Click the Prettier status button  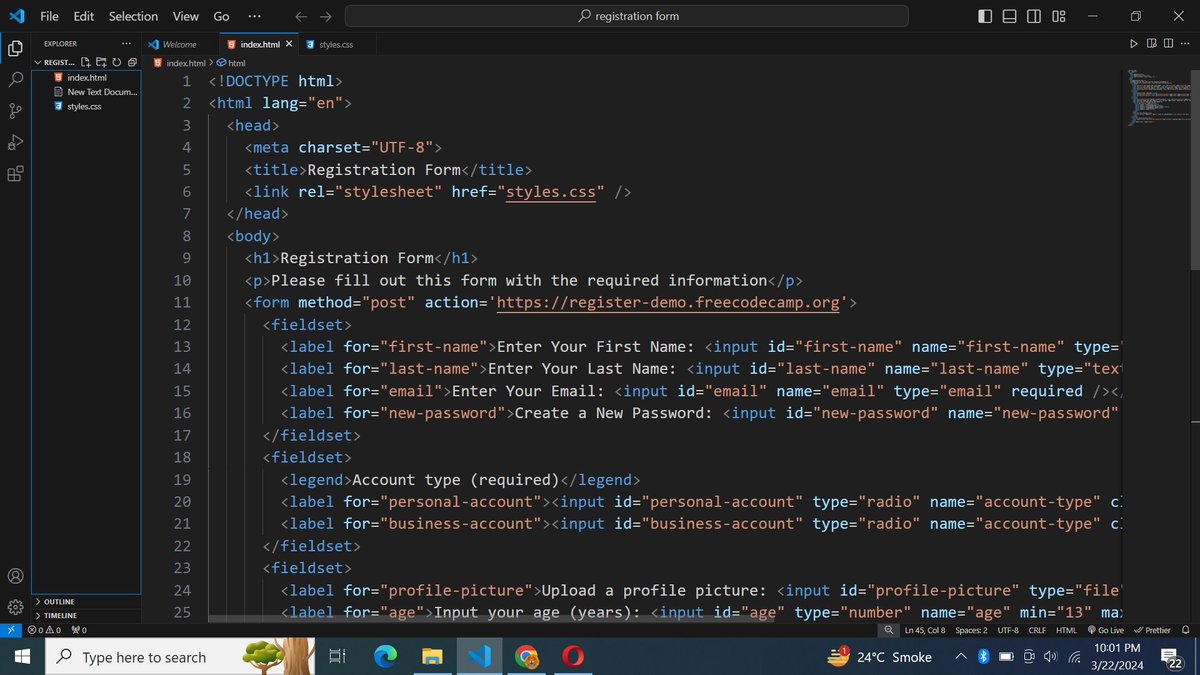point(1152,630)
